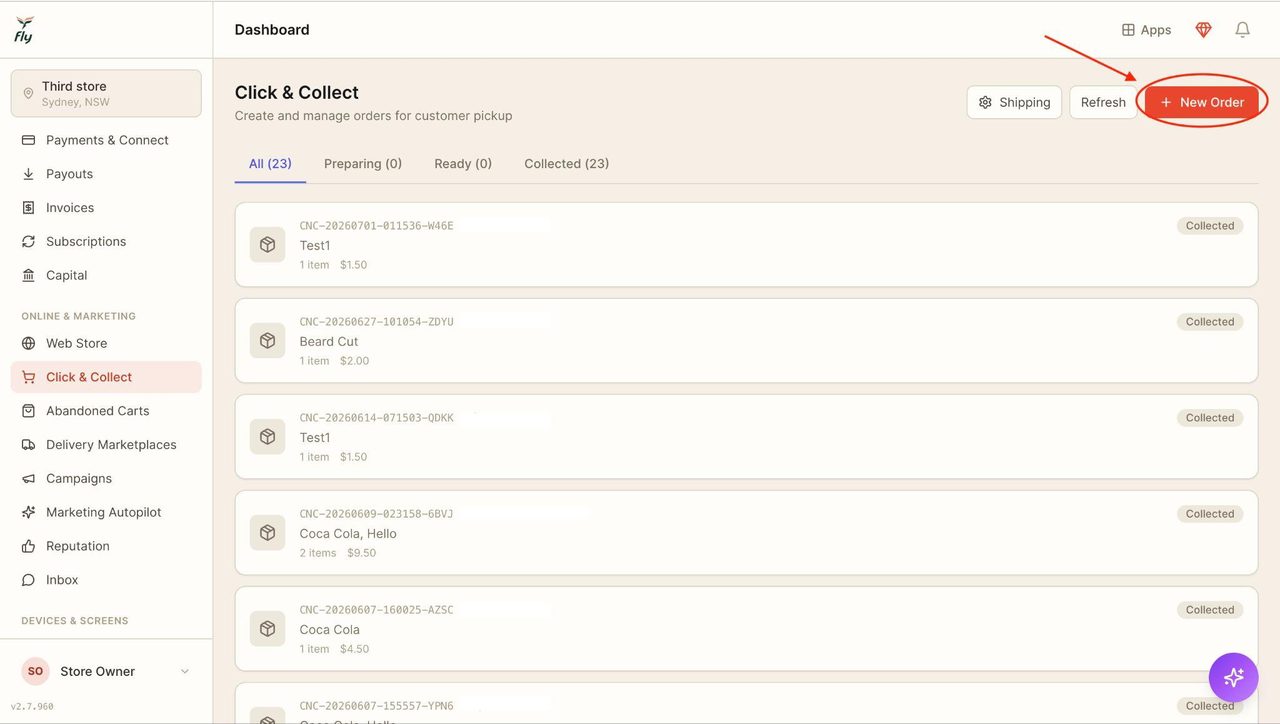Click the Campaigns megaphone icon
The width and height of the screenshot is (1280, 724).
click(28, 479)
